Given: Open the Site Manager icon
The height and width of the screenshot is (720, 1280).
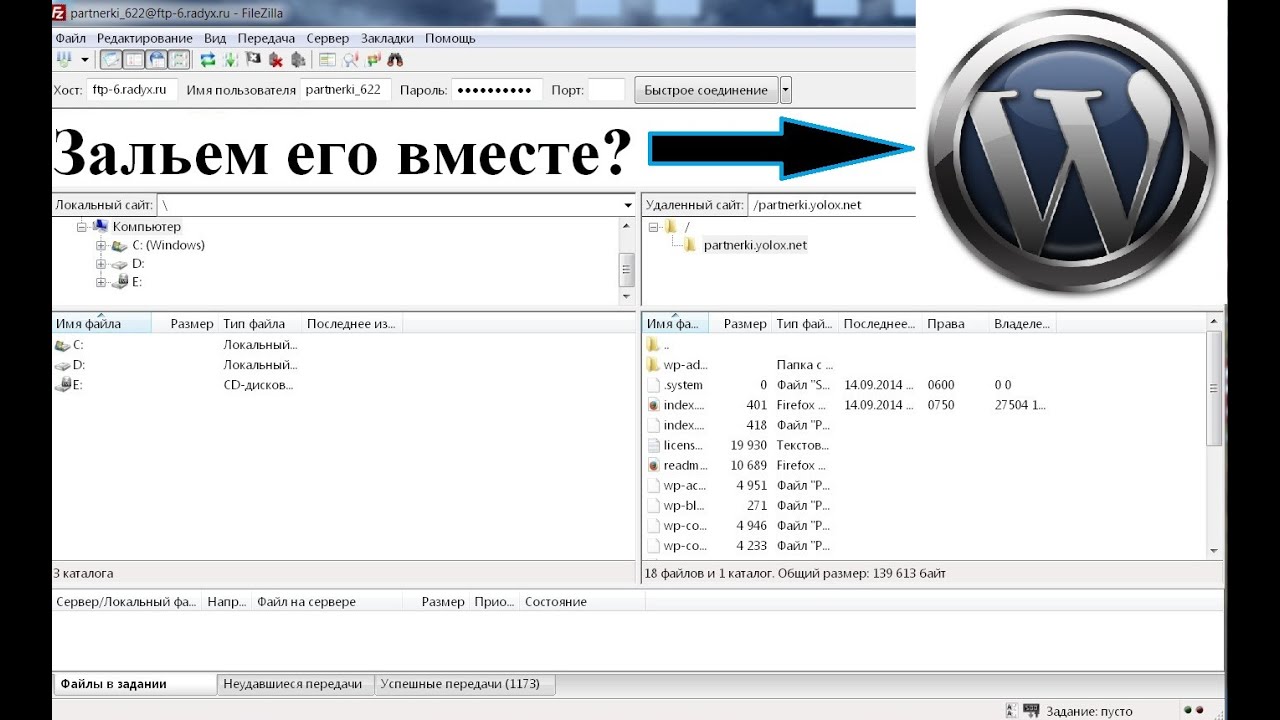Looking at the screenshot, I should [x=64, y=60].
